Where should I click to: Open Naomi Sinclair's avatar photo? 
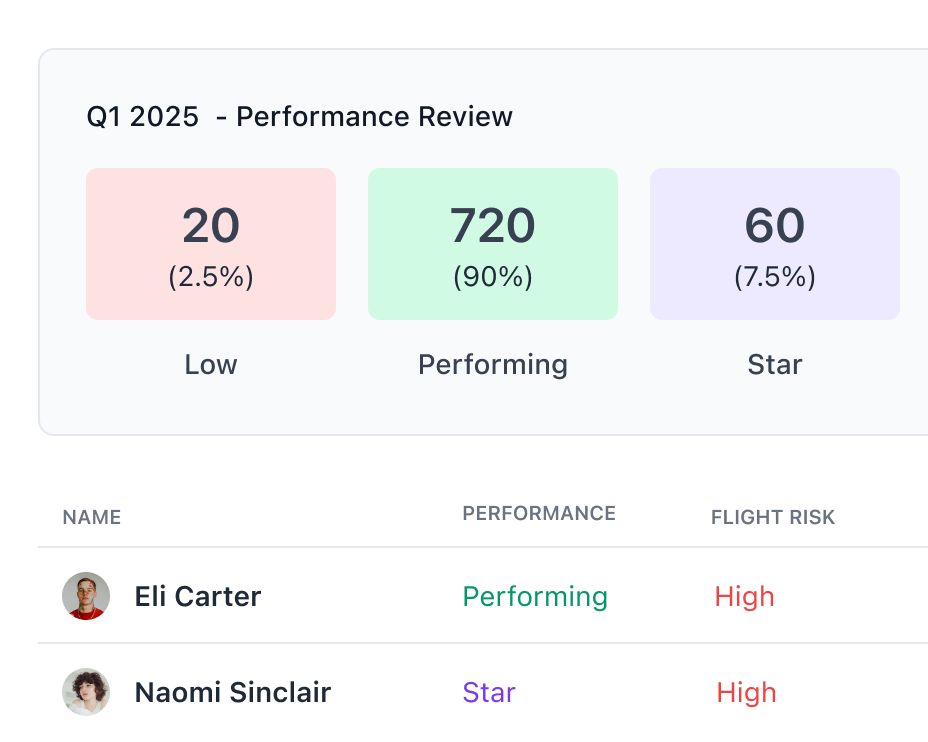86,692
